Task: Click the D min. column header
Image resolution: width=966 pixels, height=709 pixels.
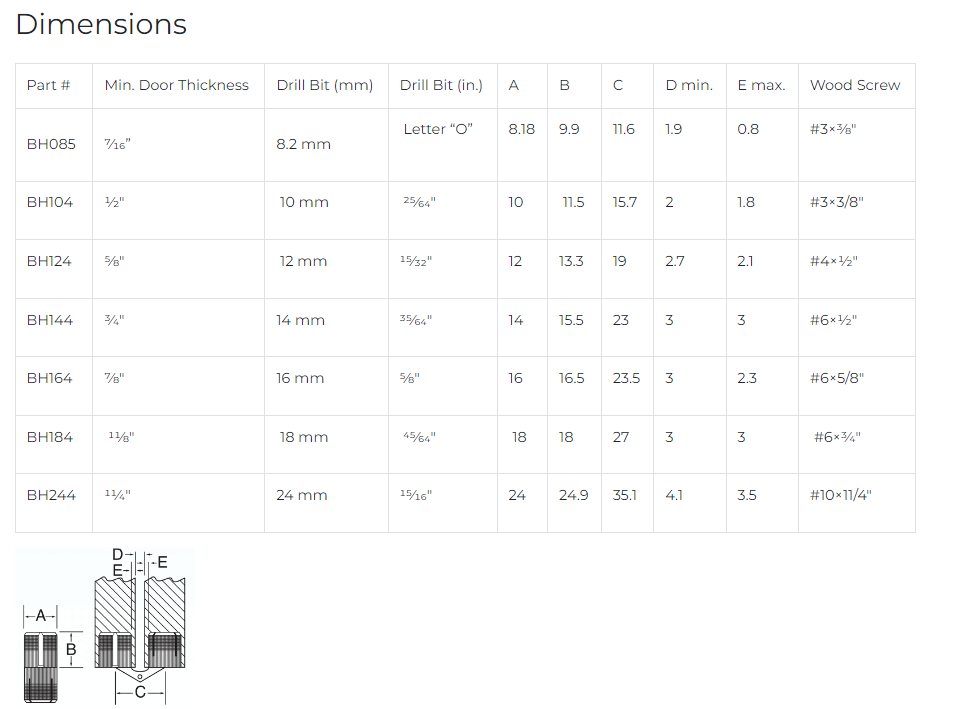Action: click(x=689, y=85)
